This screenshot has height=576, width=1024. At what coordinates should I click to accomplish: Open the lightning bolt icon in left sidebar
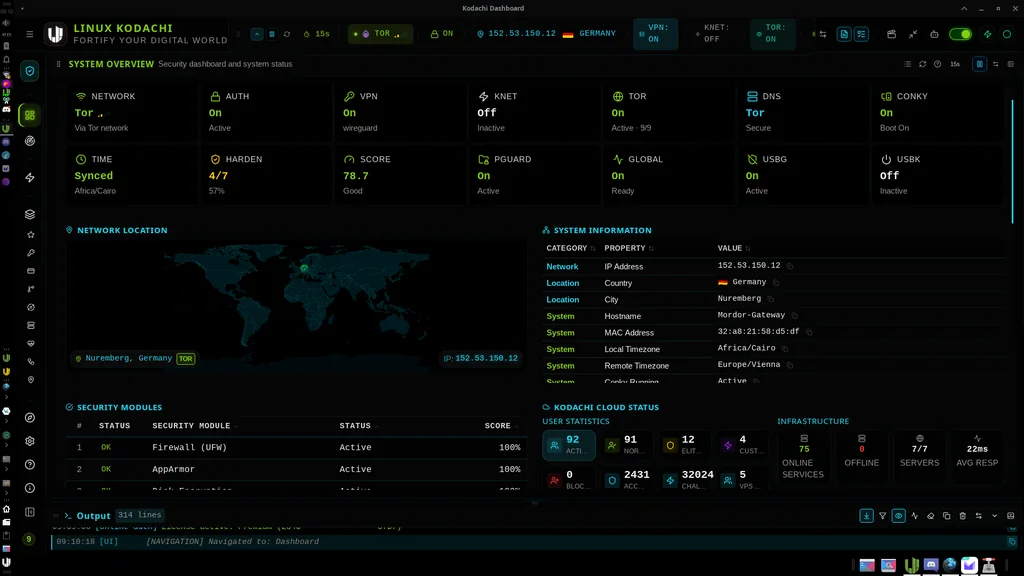[x=30, y=178]
